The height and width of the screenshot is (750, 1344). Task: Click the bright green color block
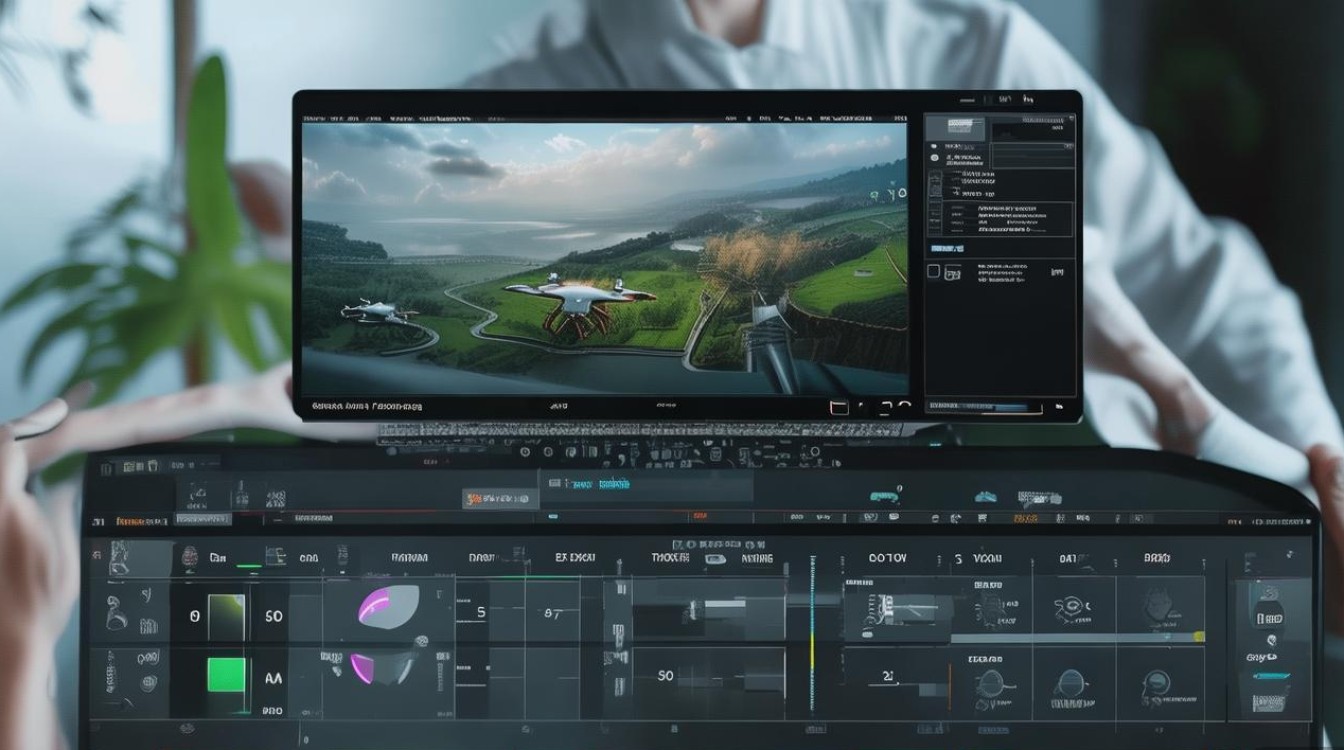coord(226,676)
